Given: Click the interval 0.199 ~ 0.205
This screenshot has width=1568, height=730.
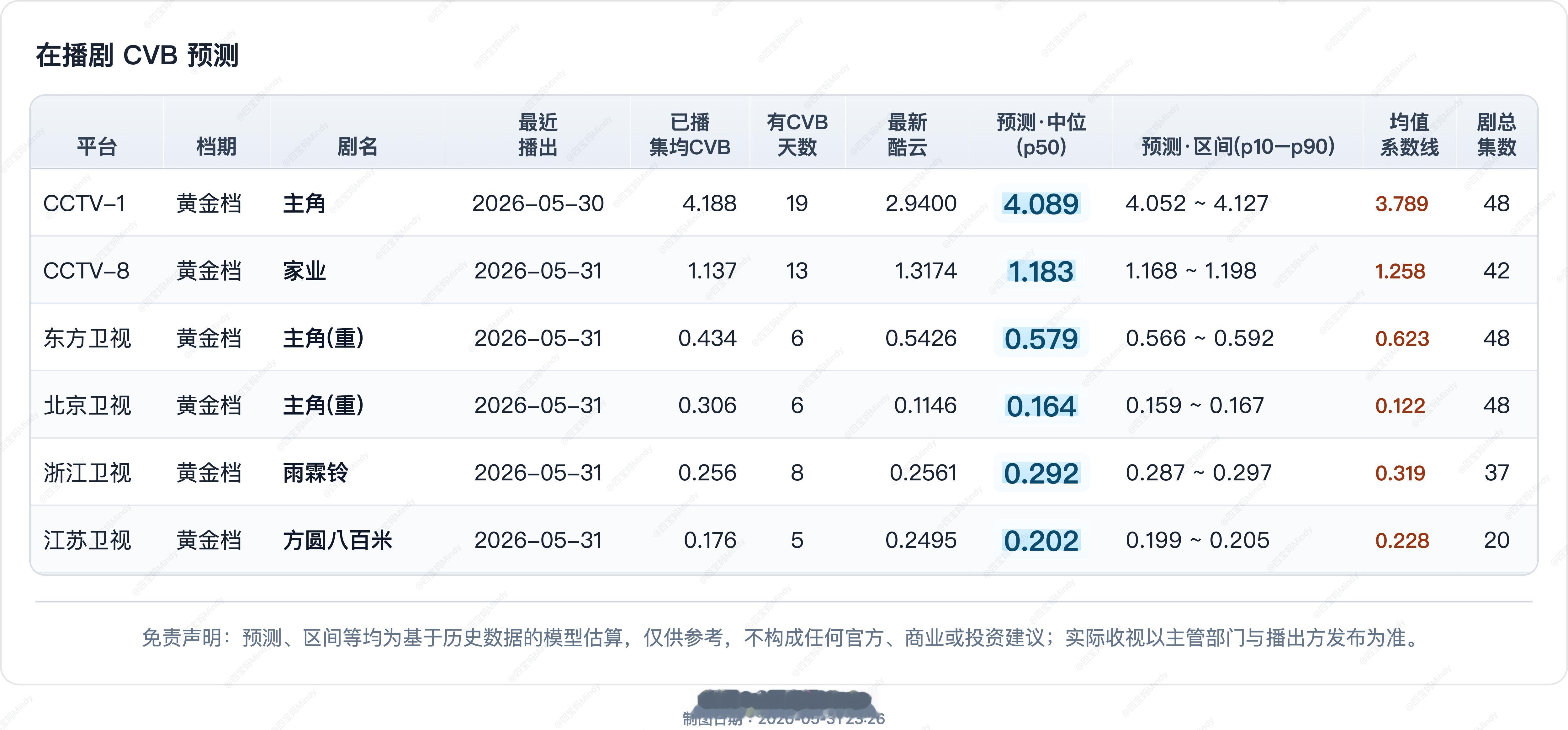Looking at the screenshot, I should [x=1197, y=541].
